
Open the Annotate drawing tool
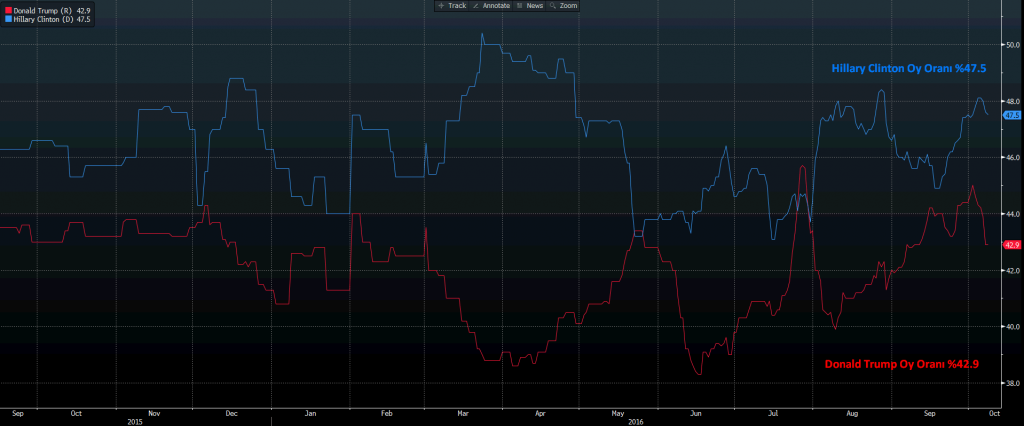pyautogui.click(x=491, y=5)
